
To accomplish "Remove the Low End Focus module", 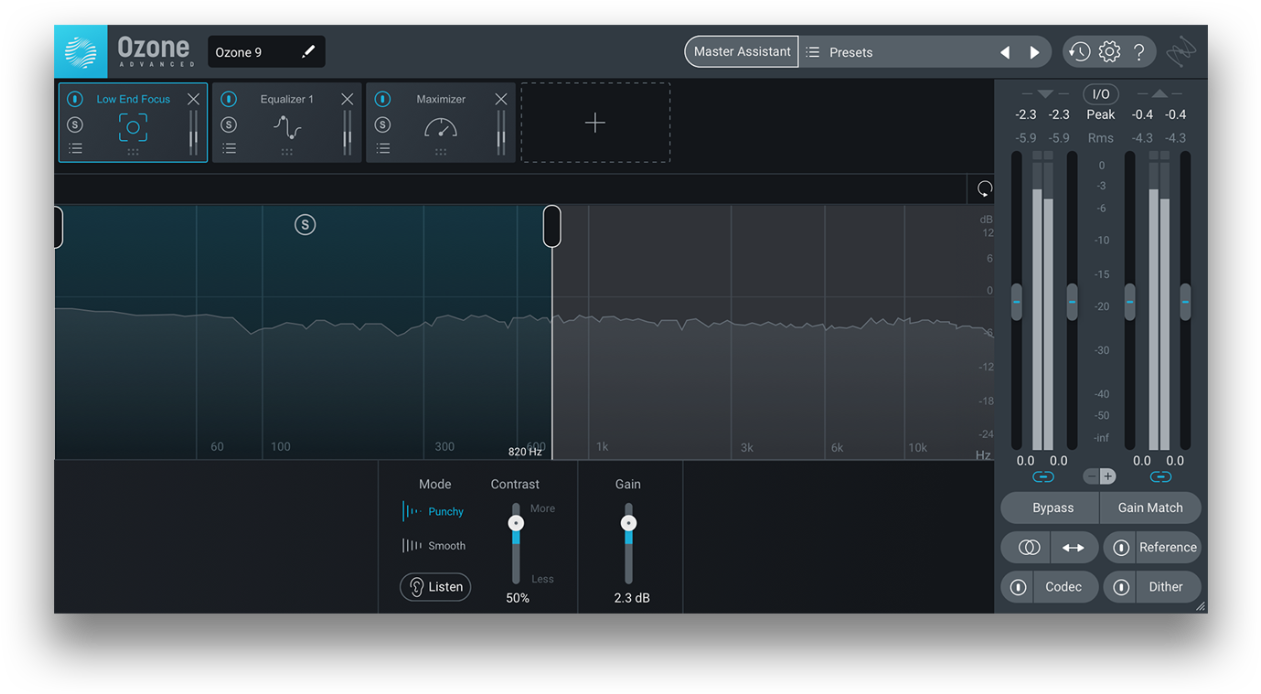I will pyautogui.click(x=193, y=99).
